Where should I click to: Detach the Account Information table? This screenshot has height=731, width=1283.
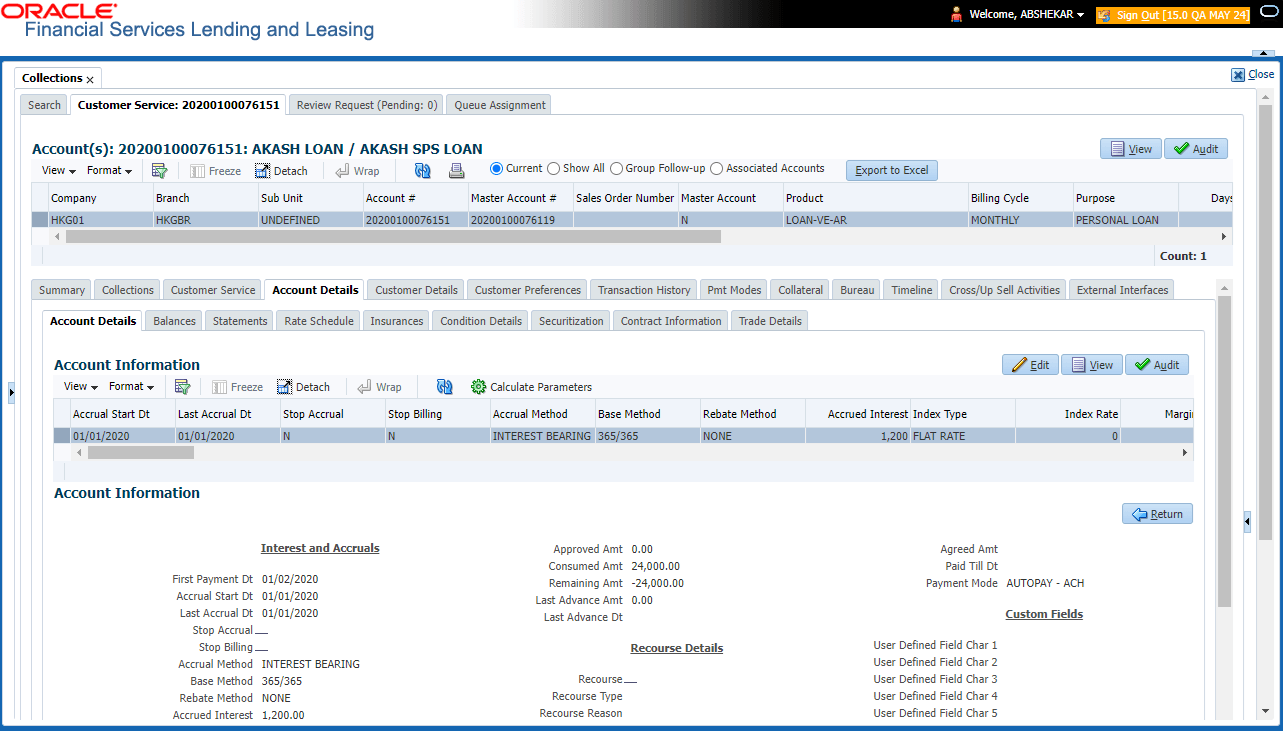click(x=303, y=387)
